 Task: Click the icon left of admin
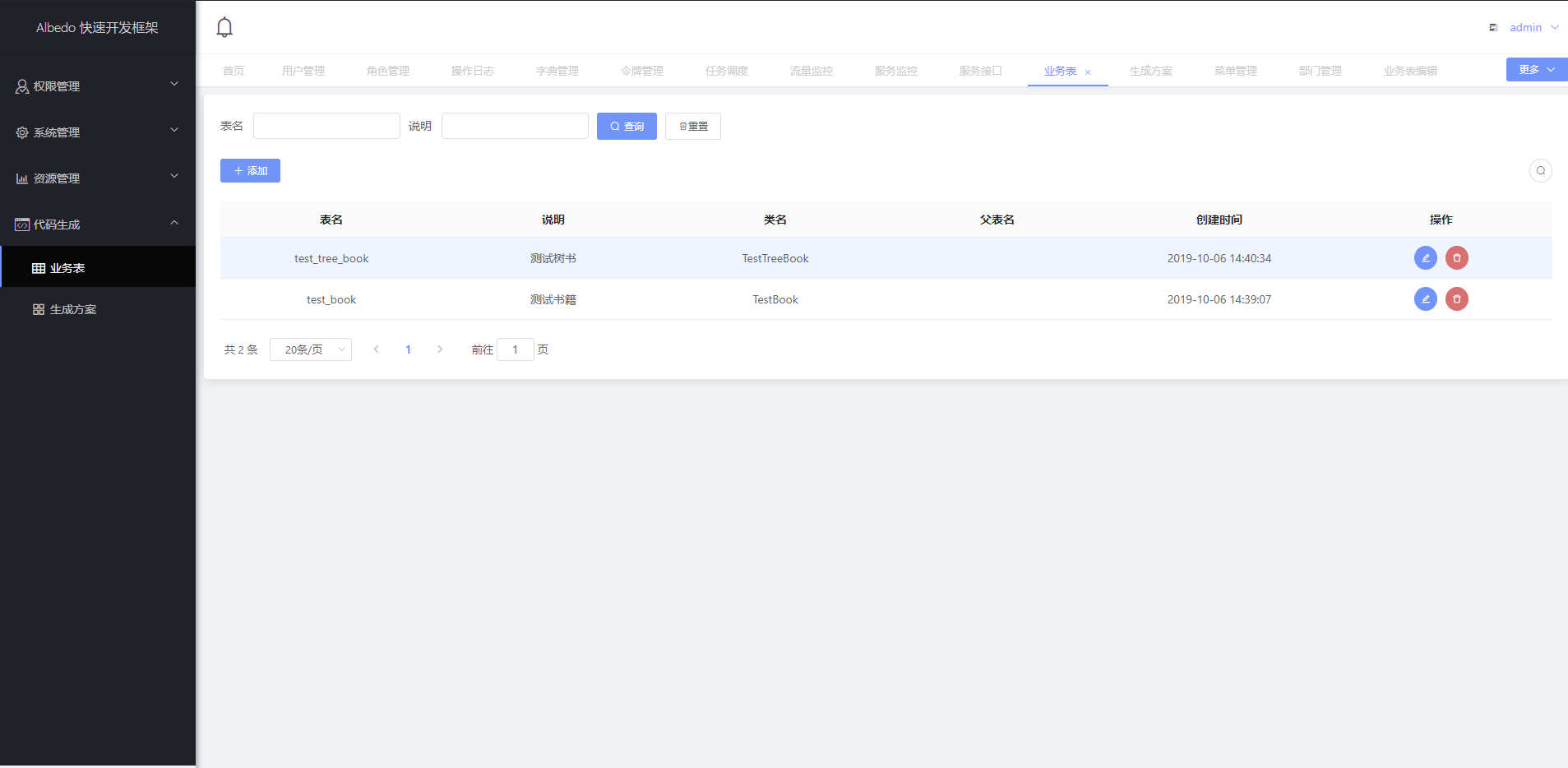1493,28
